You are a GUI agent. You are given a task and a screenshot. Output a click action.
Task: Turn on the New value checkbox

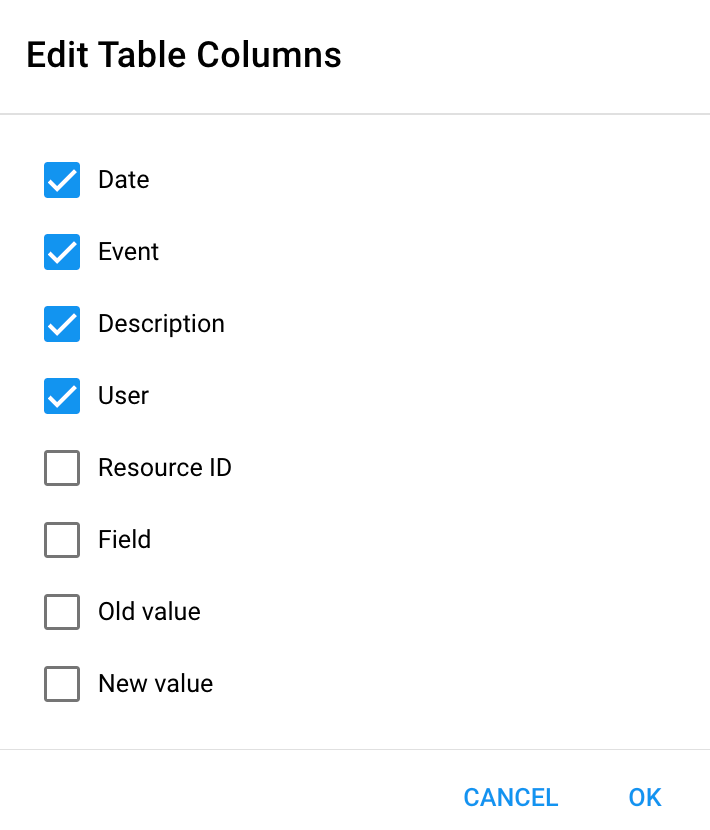pyautogui.click(x=62, y=684)
